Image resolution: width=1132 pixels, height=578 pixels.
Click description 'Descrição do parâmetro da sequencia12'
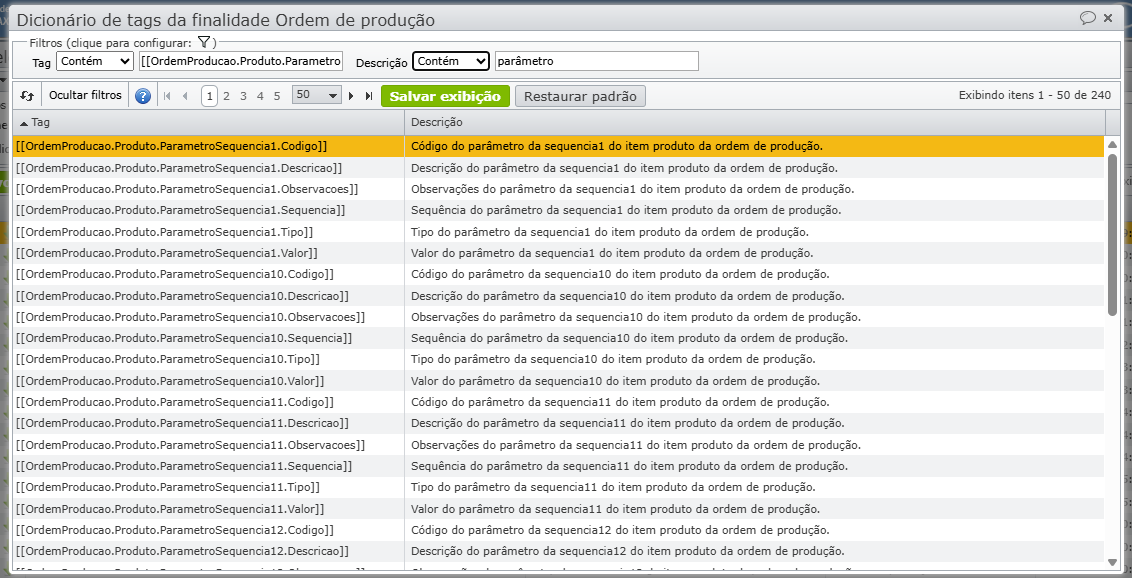pyautogui.click(x=628, y=551)
